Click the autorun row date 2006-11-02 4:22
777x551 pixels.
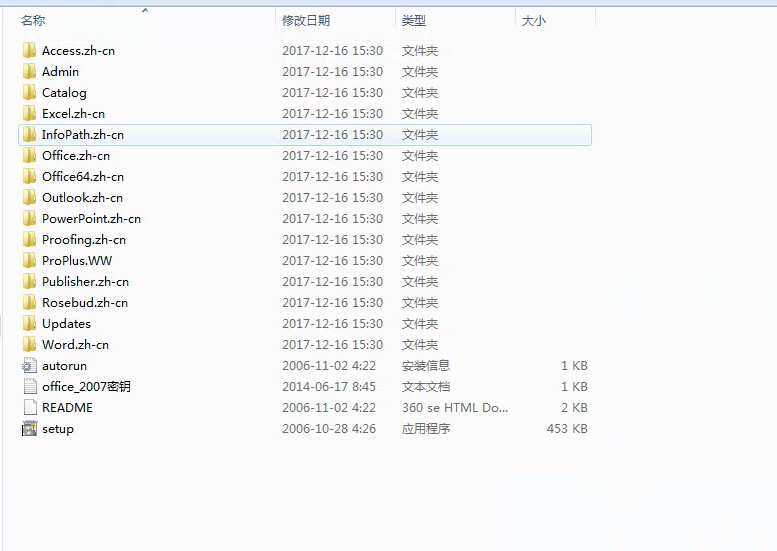point(329,365)
